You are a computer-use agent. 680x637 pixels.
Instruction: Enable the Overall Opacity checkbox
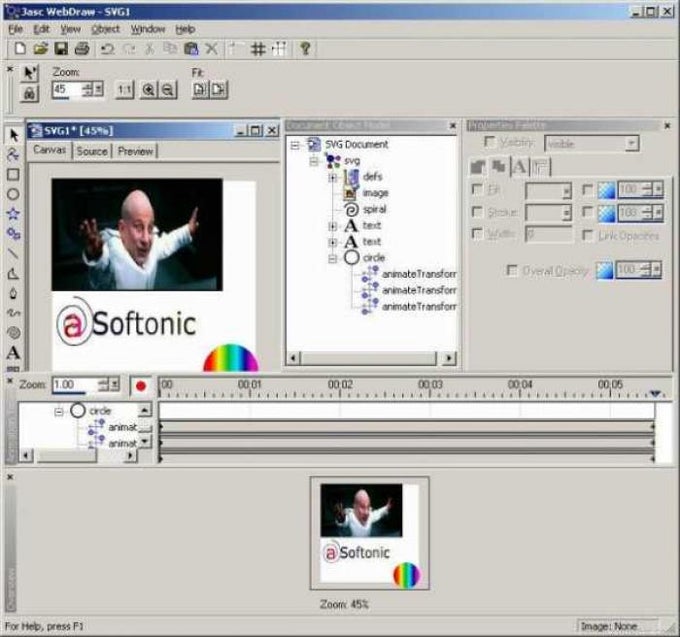pyautogui.click(x=512, y=270)
